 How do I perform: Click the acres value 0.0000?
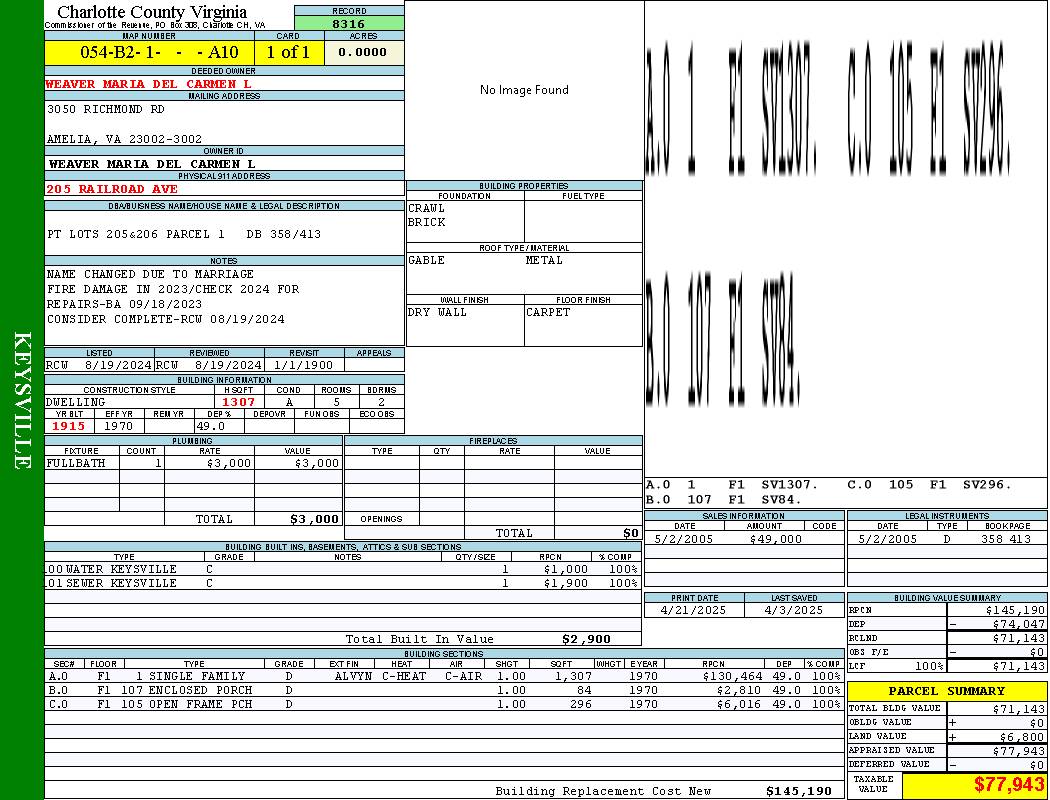tap(362, 52)
